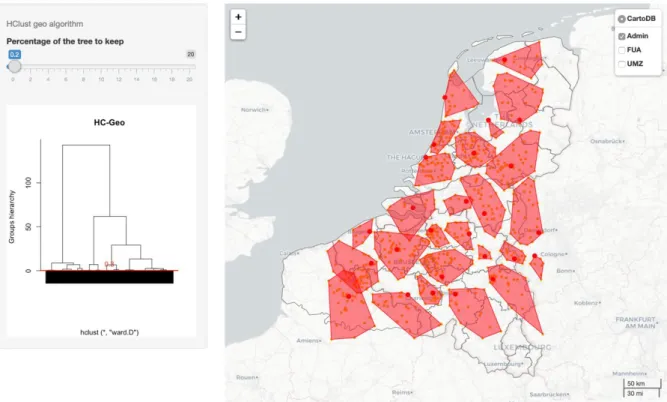
Task: Click the Bonn city label
Action: [x=566, y=271]
